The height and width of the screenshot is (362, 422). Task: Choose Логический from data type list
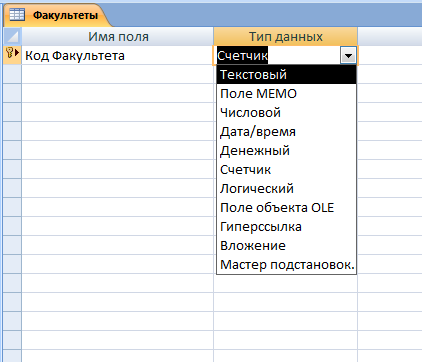[x=286, y=188]
